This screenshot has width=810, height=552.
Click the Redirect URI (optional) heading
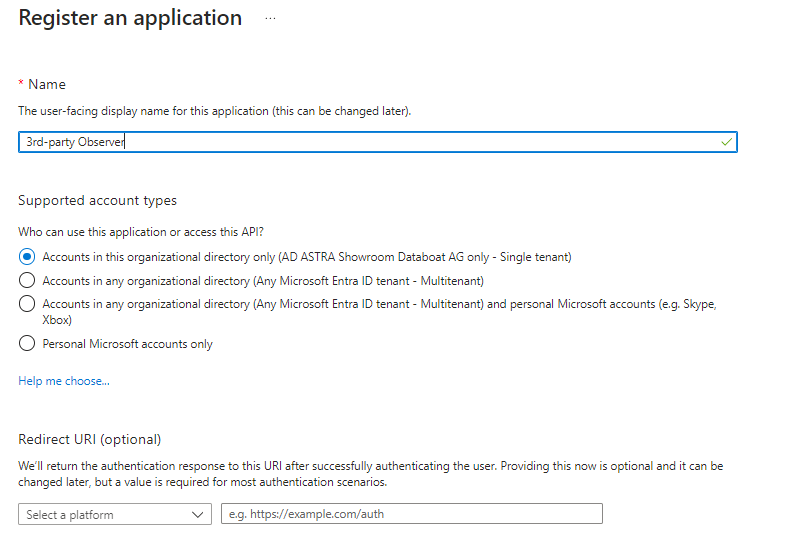click(x=89, y=439)
